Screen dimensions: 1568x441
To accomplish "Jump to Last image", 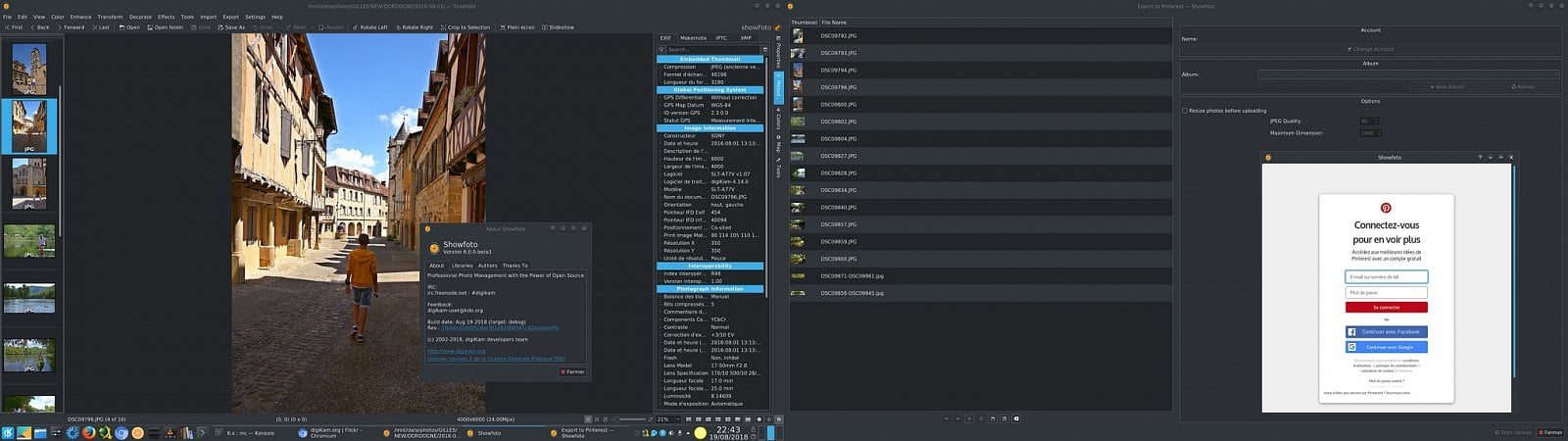I will pos(101,27).
